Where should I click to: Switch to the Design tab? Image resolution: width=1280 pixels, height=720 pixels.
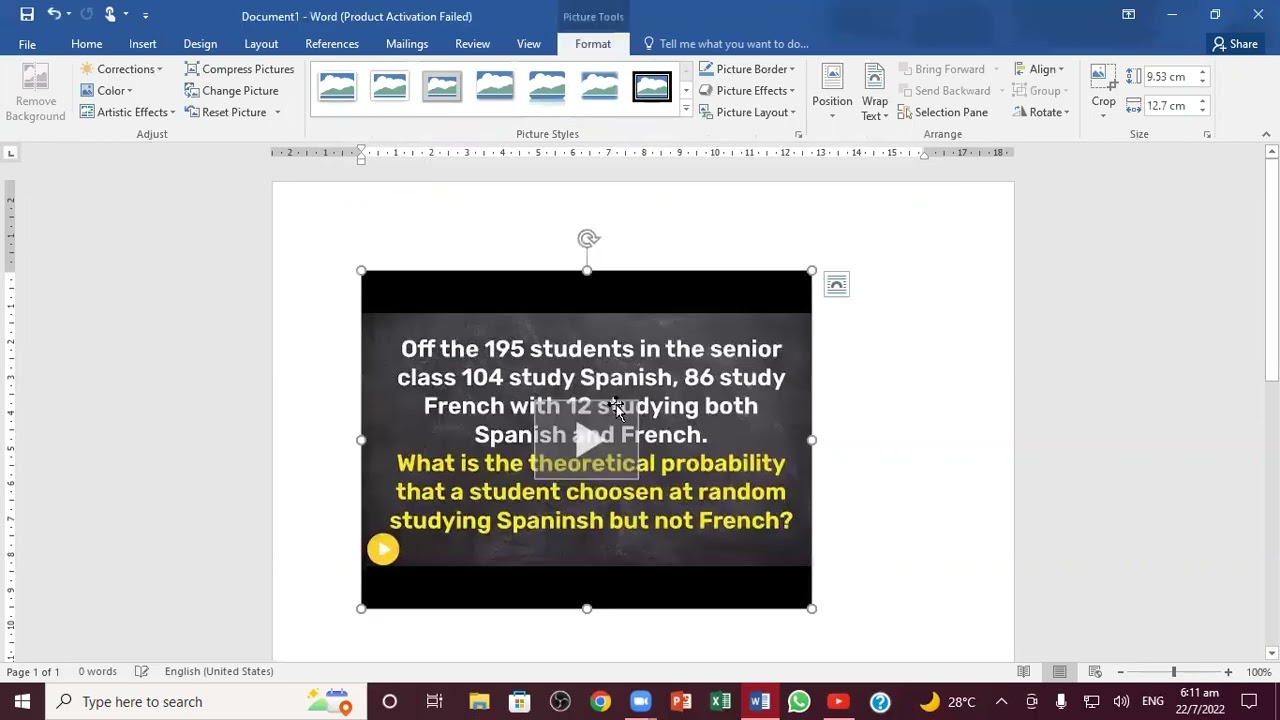200,44
